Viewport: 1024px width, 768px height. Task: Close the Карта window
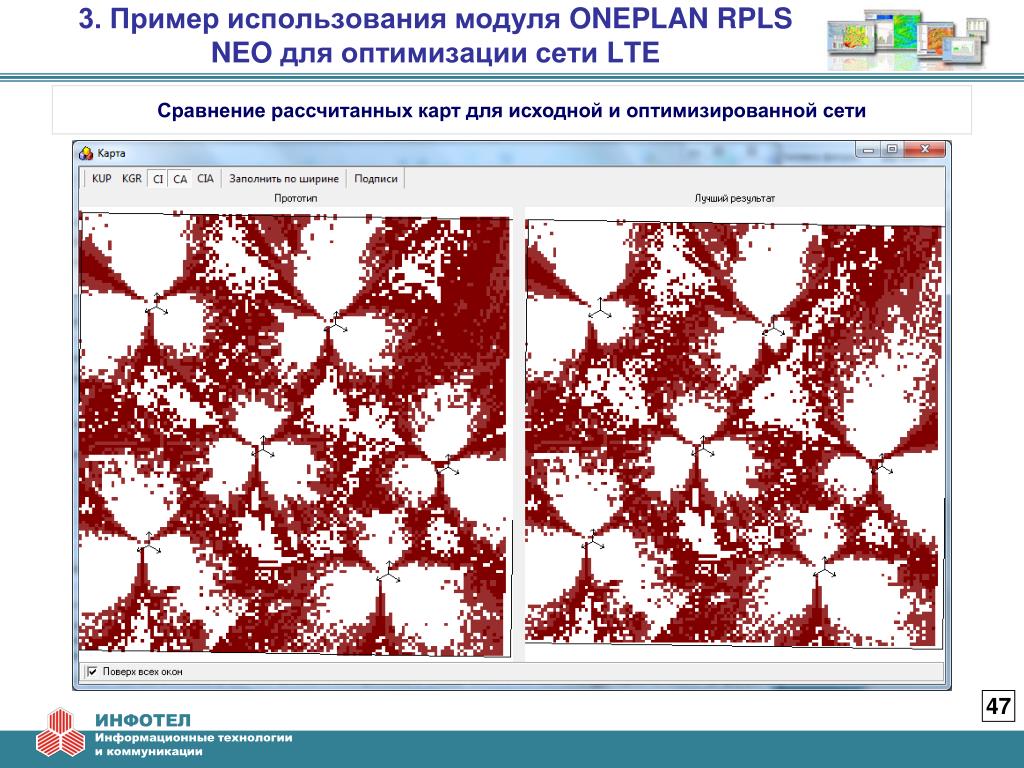[x=925, y=150]
